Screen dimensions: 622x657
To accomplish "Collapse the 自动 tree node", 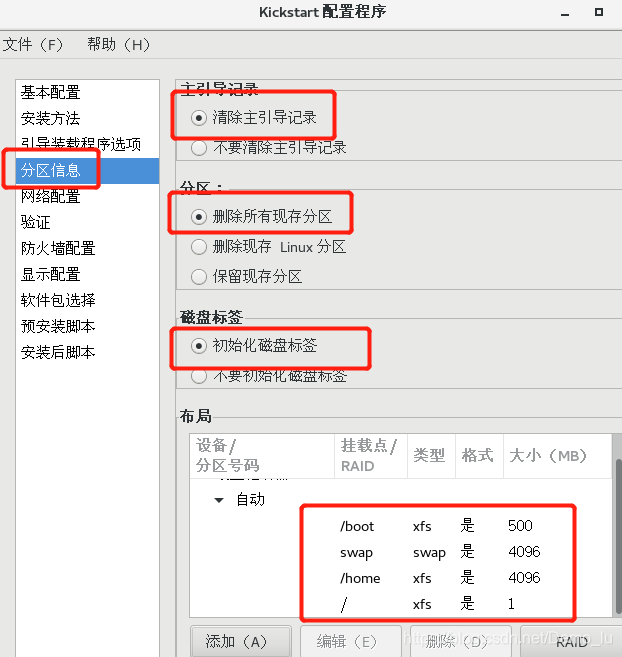I will (219, 500).
